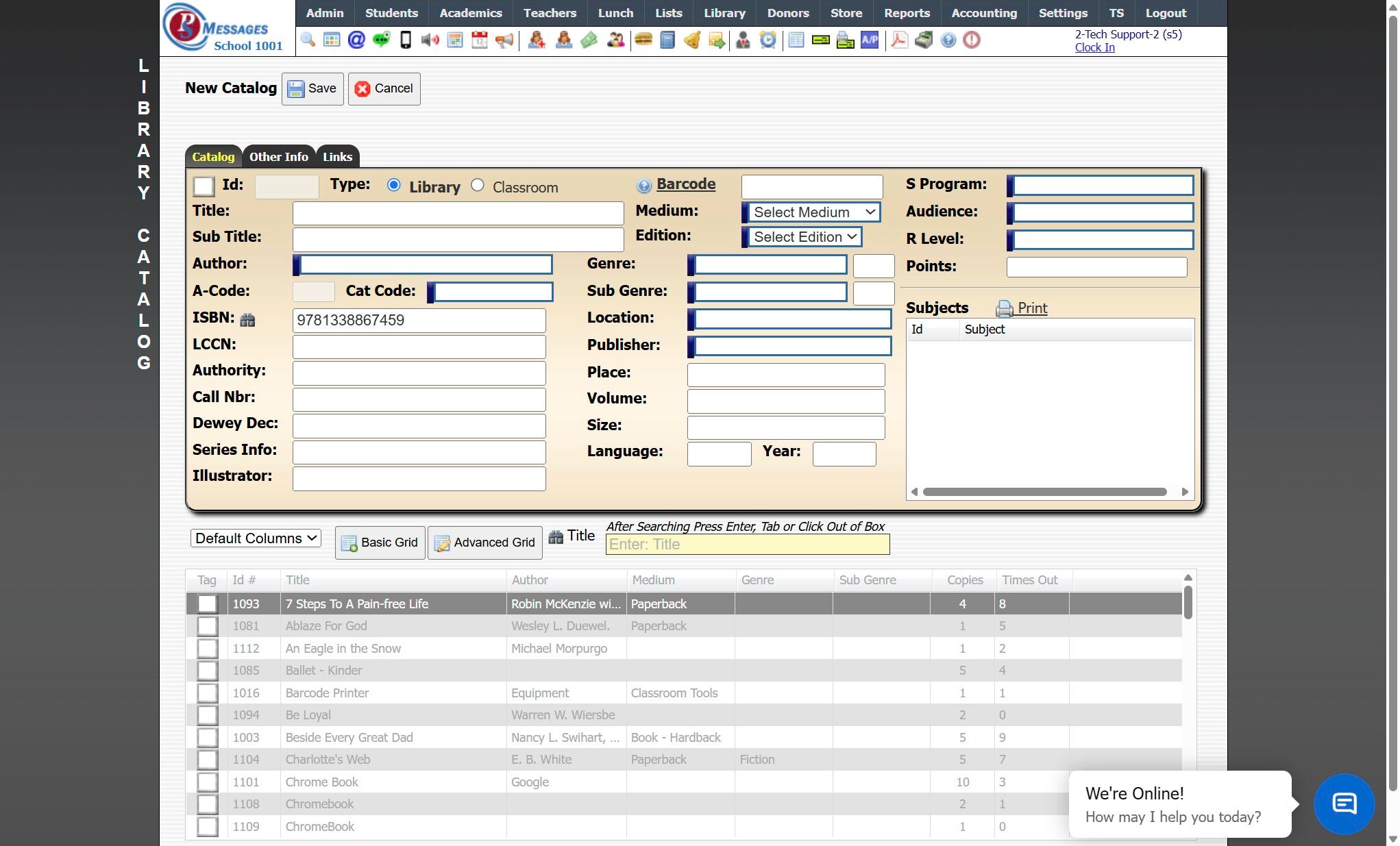Click the hamburger lunch icon
This screenshot has width=1400, height=846.
(643, 40)
